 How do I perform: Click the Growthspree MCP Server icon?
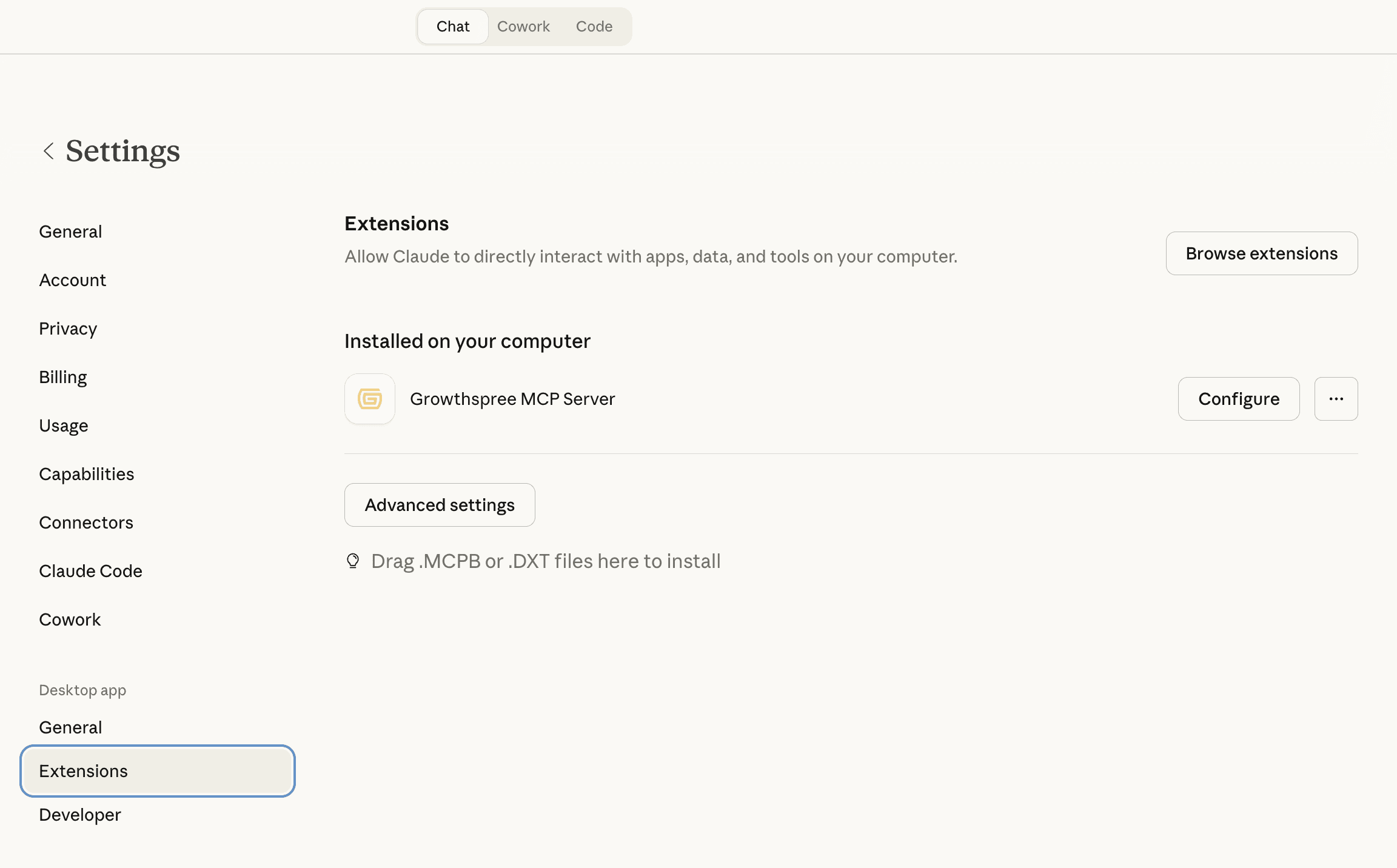tap(370, 399)
